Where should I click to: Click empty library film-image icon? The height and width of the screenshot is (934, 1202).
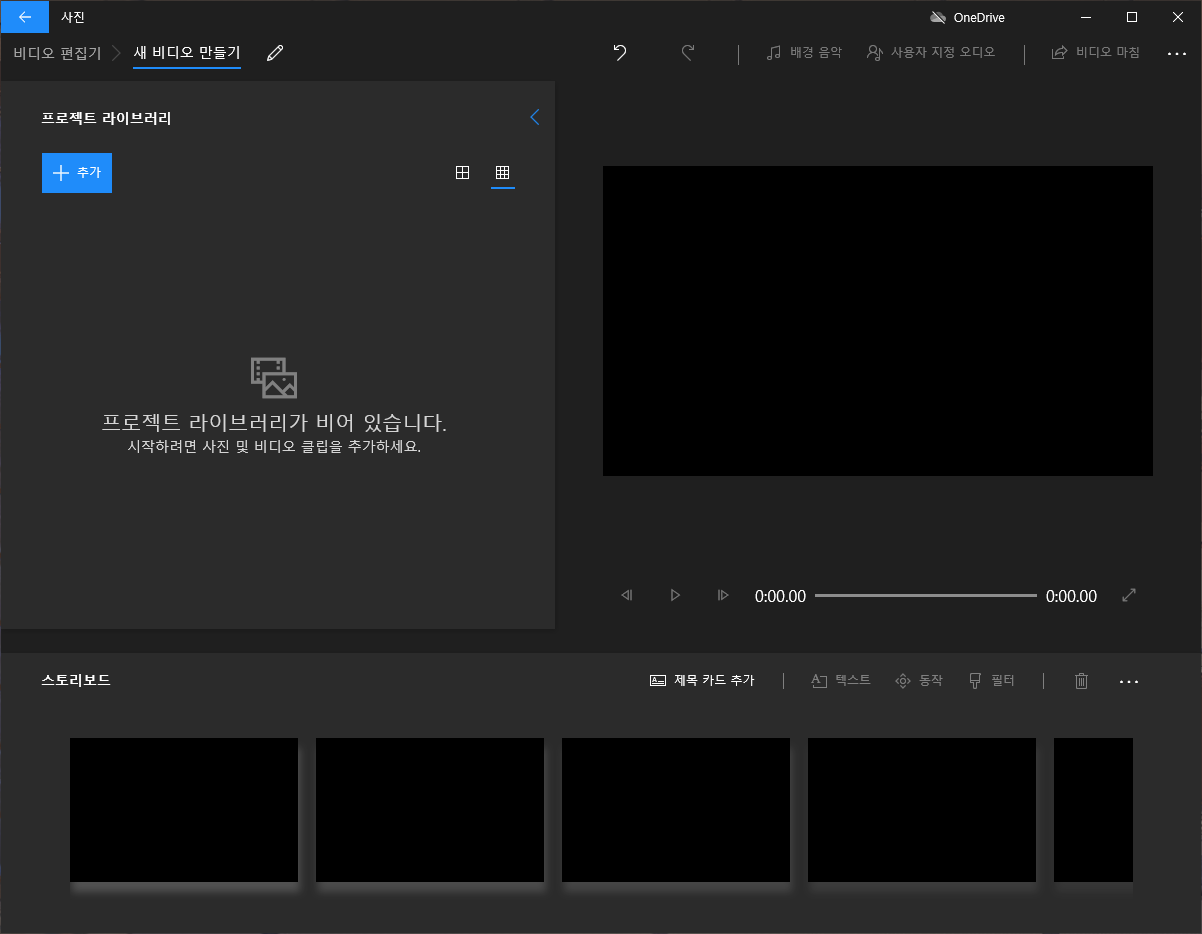pyautogui.click(x=274, y=378)
